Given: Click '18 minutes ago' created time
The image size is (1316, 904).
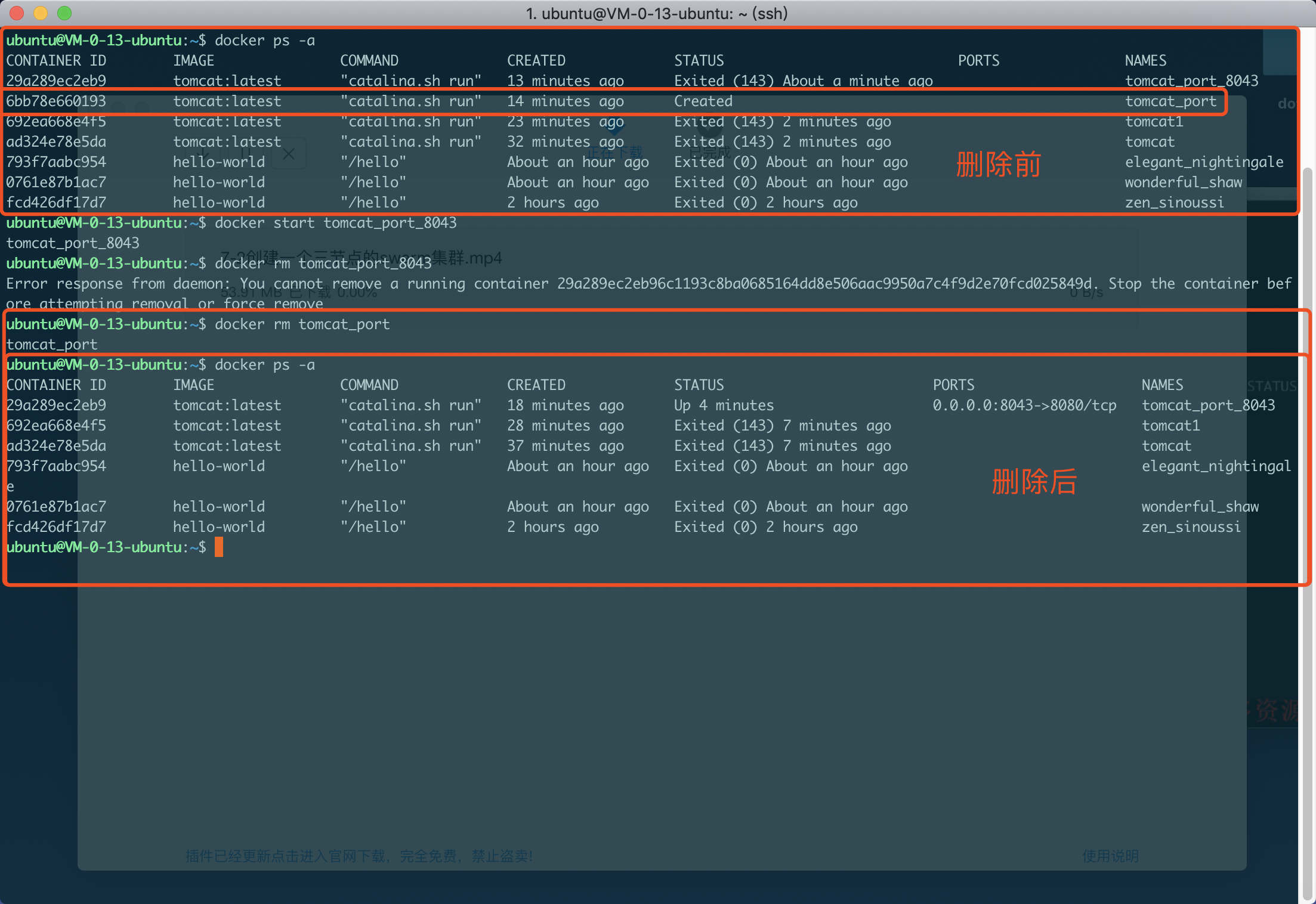Looking at the screenshot, I should 566,405.
